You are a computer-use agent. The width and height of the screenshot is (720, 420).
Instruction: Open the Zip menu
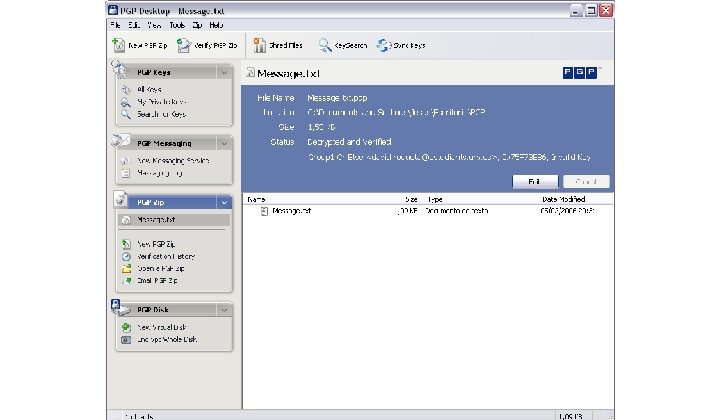tap(197, 25)
